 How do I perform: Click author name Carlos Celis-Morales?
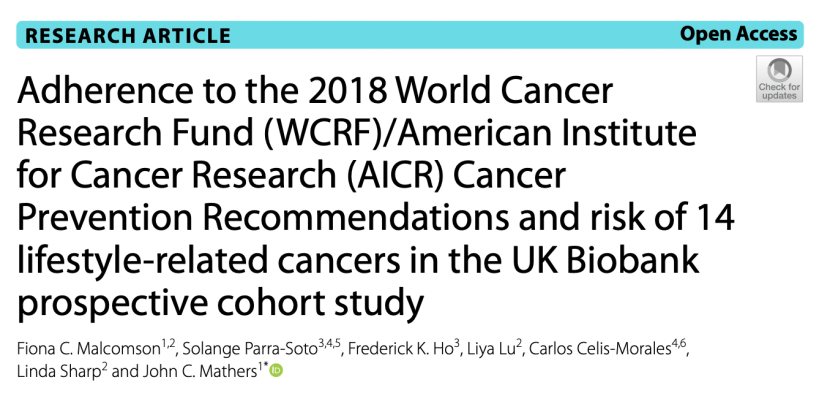600,350
